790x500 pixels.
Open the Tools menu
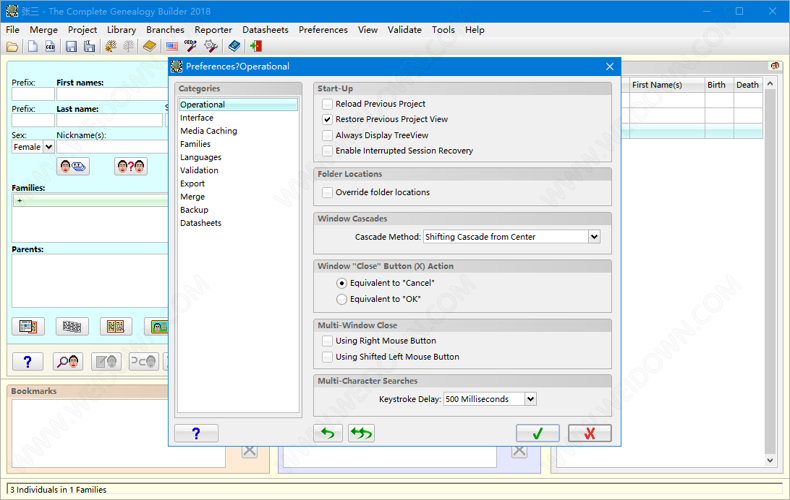pos(443,30)
